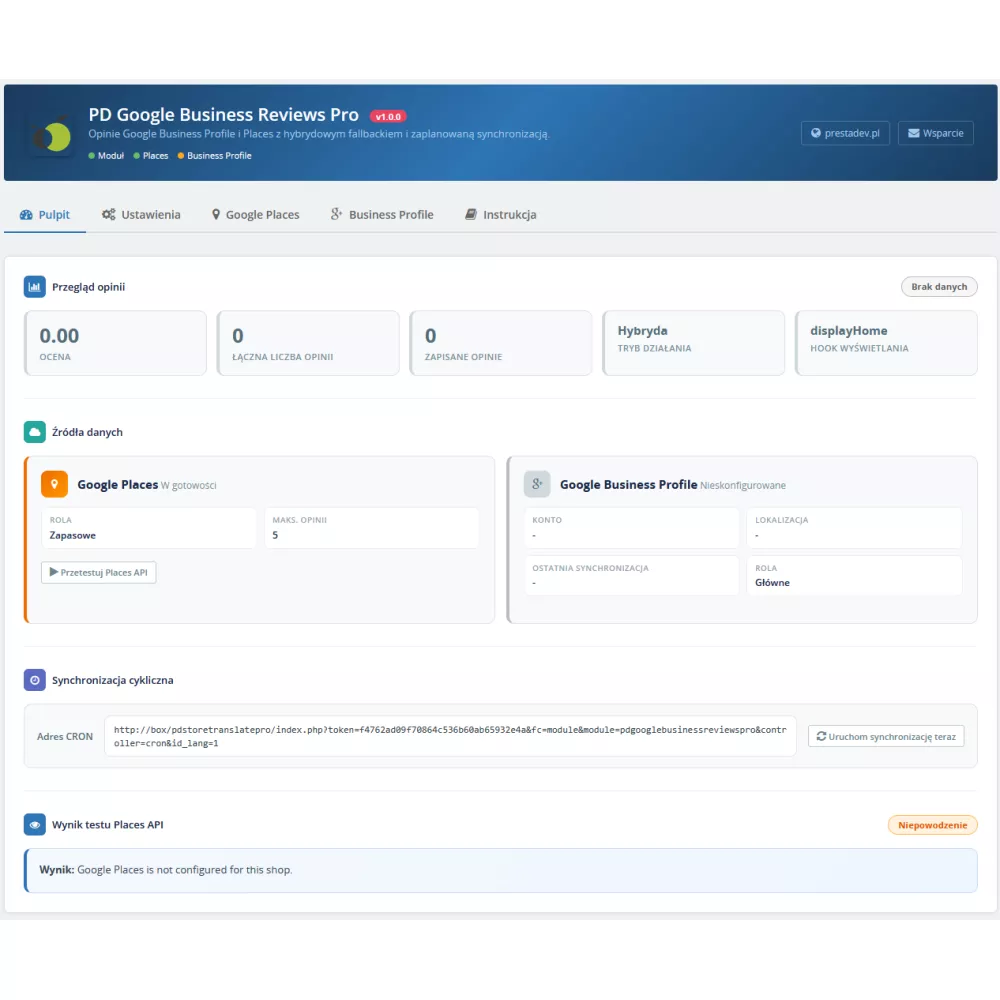Click the Przegląd opinii section heading
Screen dimensions: 1000x1000
click(89, 287)
